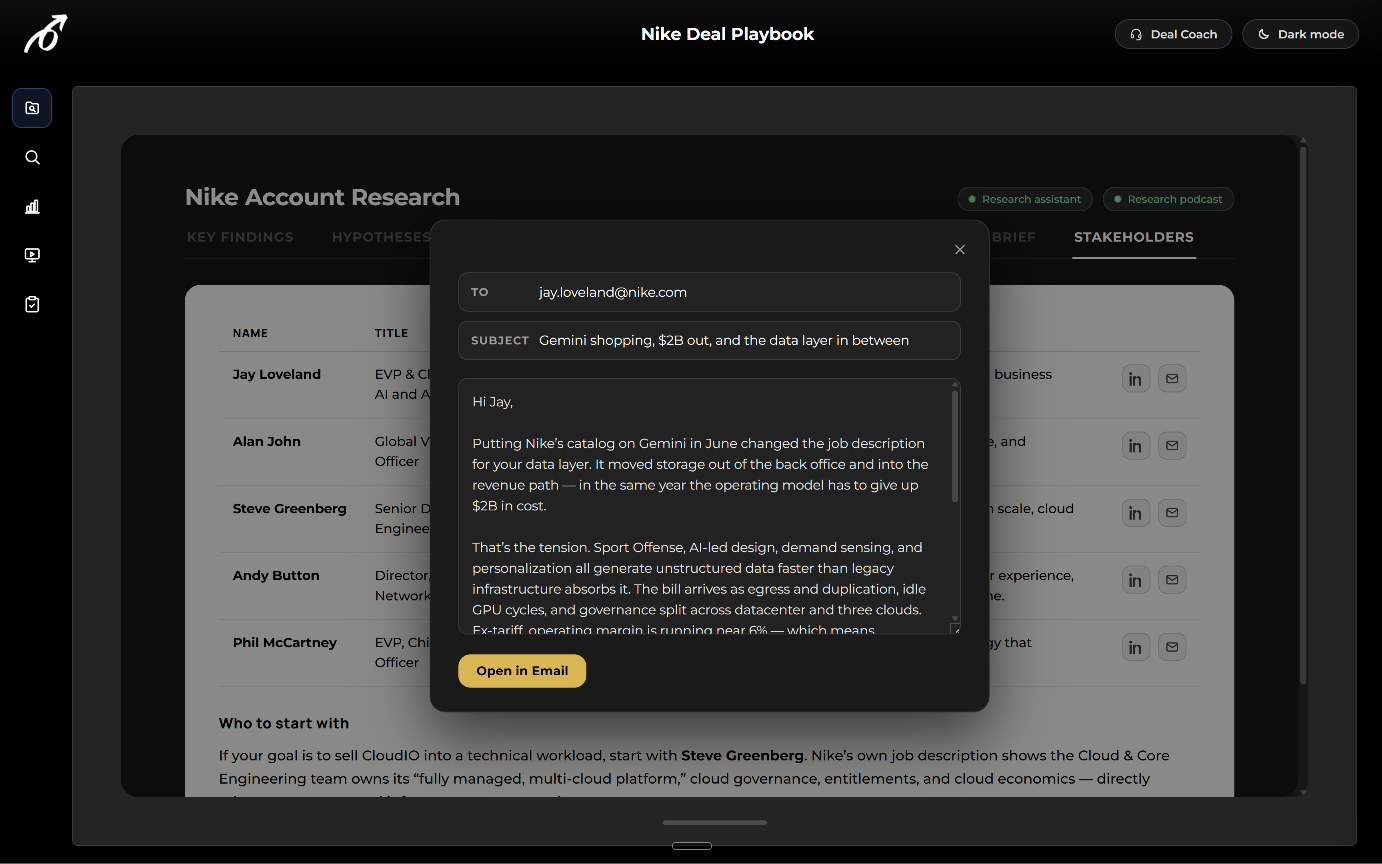Viewport: 1382px width, 864px height.
Task: Click the main page vertical scrollbar
Action: pyautogui.click(x=1302, y=414)
